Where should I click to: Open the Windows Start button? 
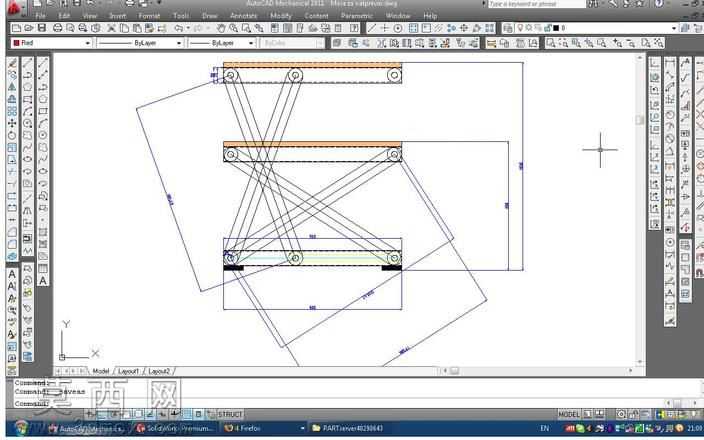[21, 428]
